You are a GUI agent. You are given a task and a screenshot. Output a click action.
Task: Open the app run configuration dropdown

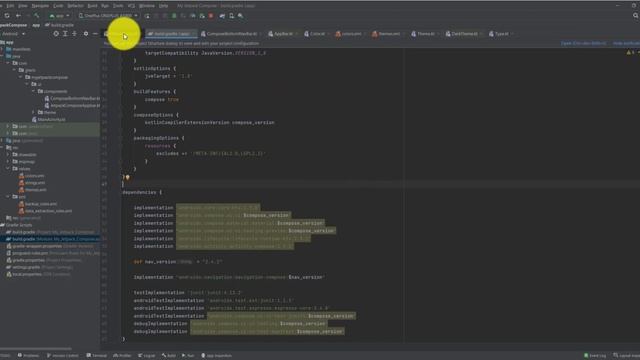[x=60, y=16]
